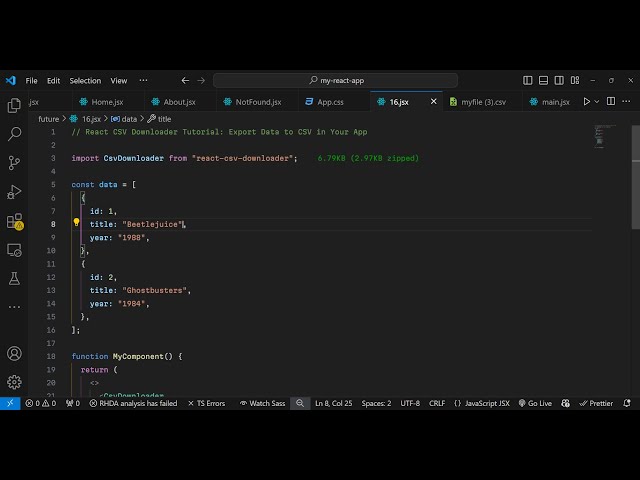The width and height of the screenshot is (640, 480).
Task: Click the lightbulb code action on line 8
Action: [76, 224]
